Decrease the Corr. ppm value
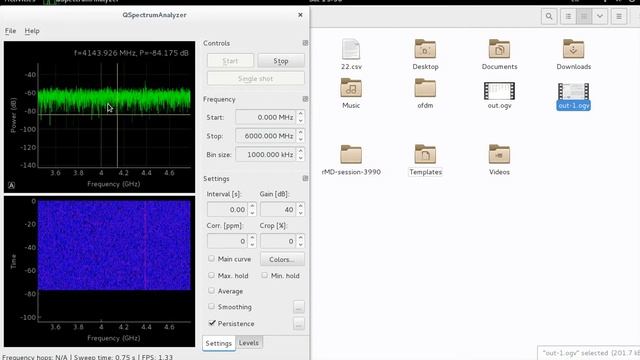The height and width of the screenshot is (360, 640). 252,244
